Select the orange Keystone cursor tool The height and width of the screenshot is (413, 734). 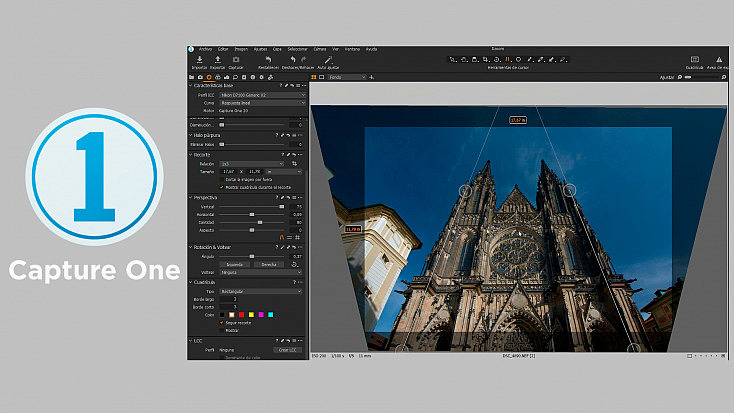point(507,59)
